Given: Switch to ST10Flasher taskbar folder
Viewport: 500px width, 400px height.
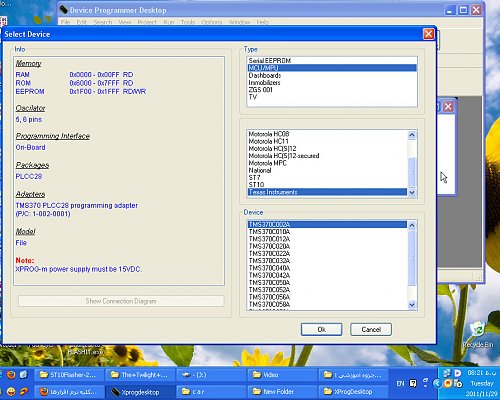Looking at the screenshot, I should pos(68,375).
